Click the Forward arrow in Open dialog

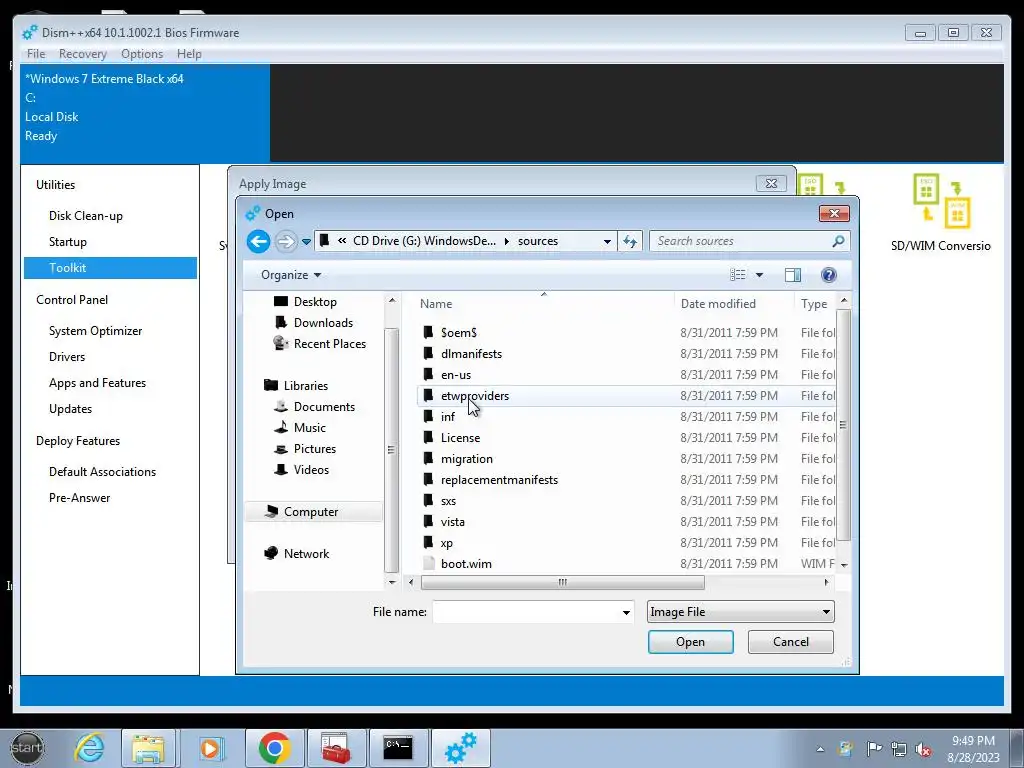[285, 242]
